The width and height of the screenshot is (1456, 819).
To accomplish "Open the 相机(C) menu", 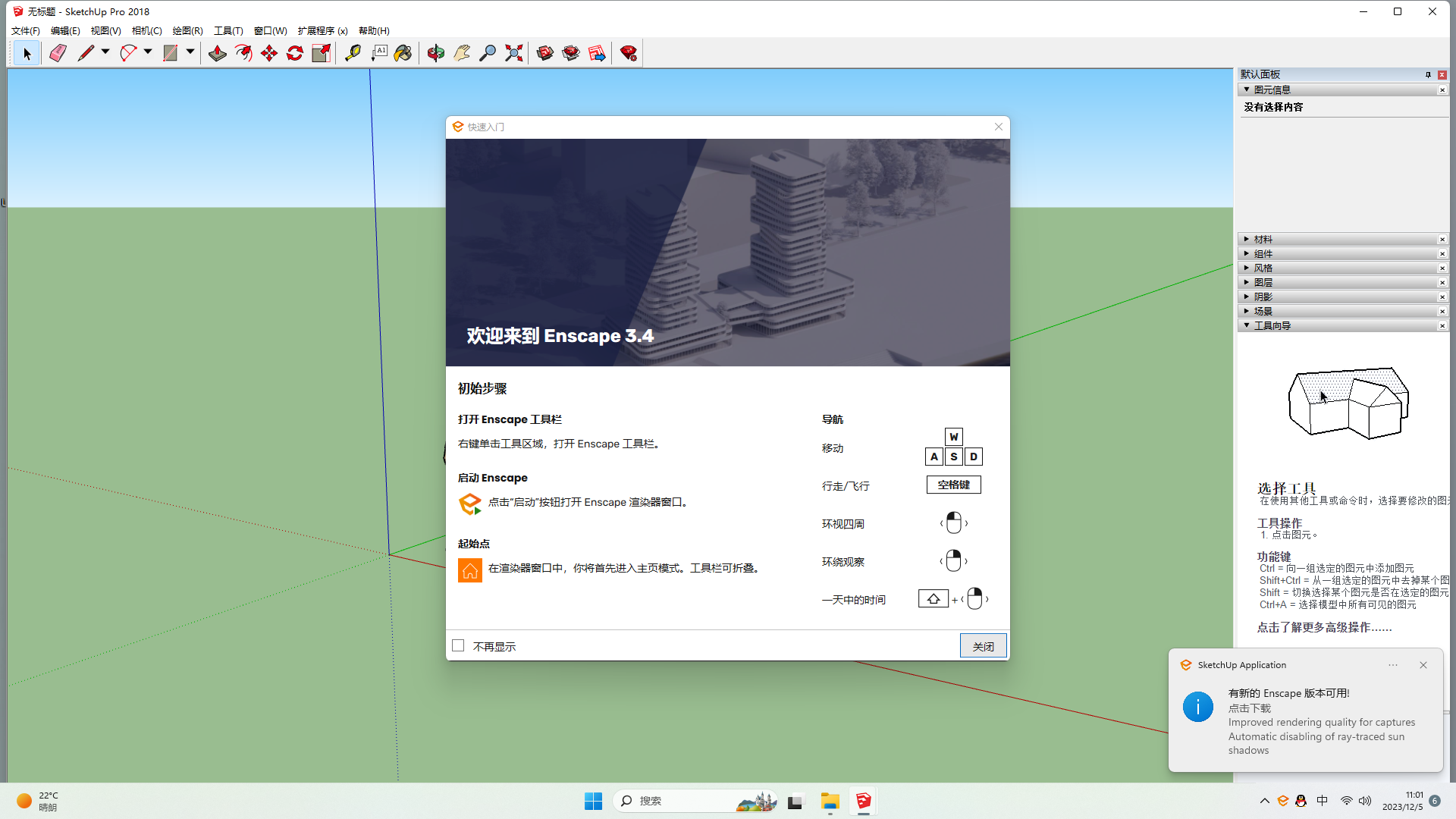I will pos(146,31).
